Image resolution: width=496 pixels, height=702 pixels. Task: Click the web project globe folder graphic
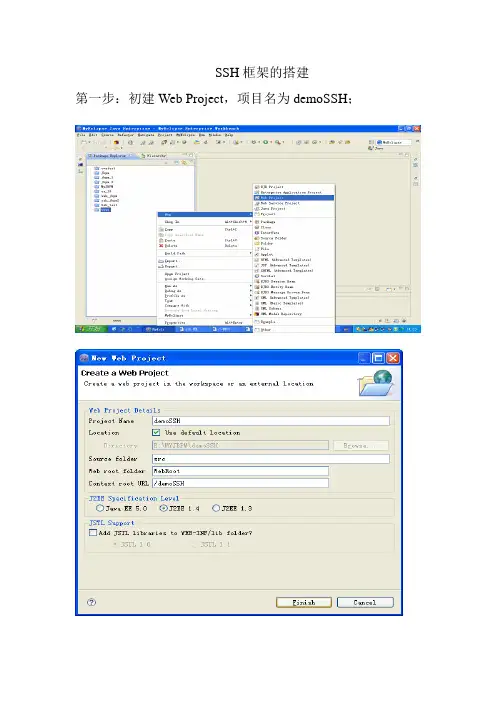click(x=376, y=383)
